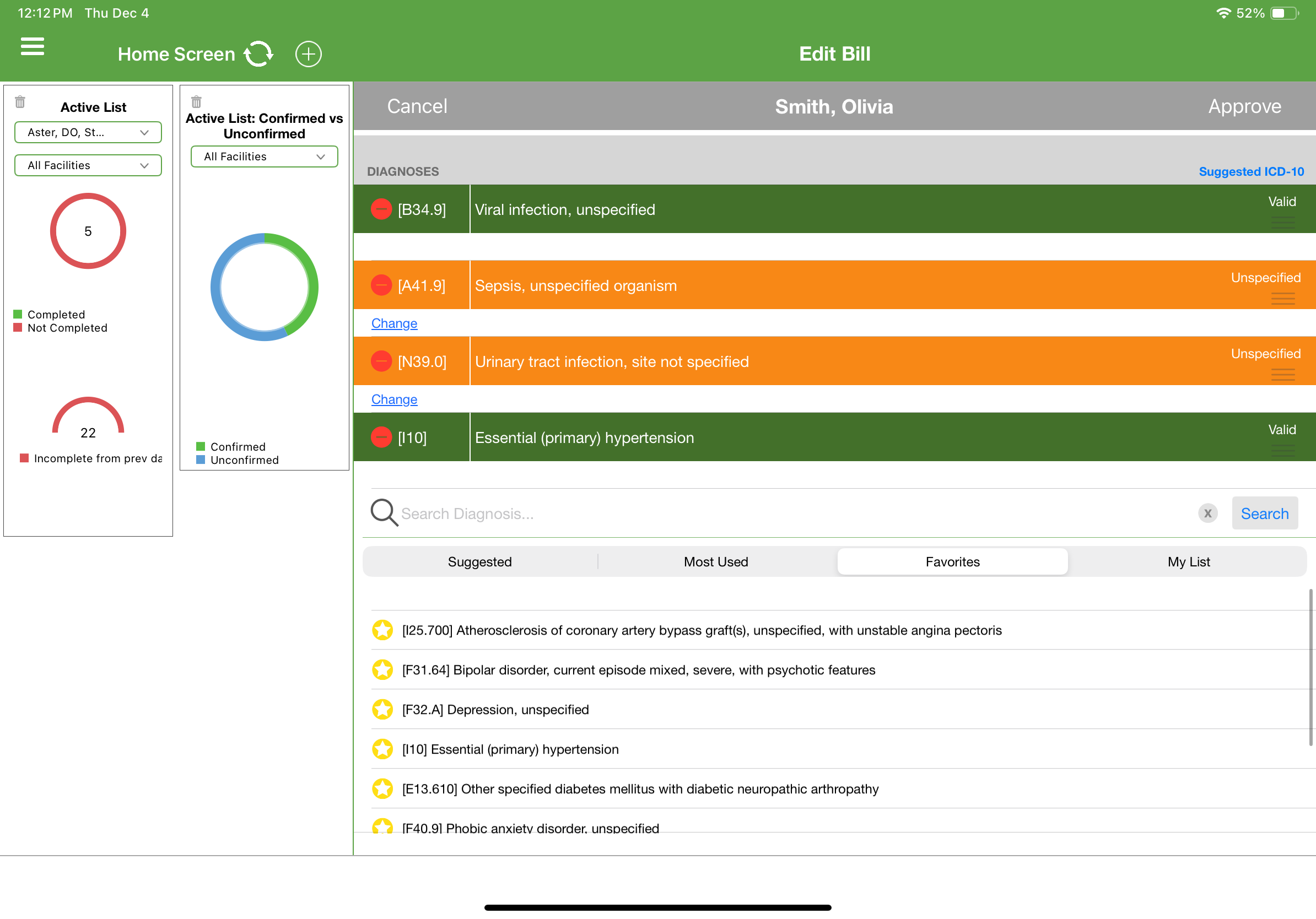
Task: Delete the Active List widget with its trash icon
Action: (x=20, y=102)
